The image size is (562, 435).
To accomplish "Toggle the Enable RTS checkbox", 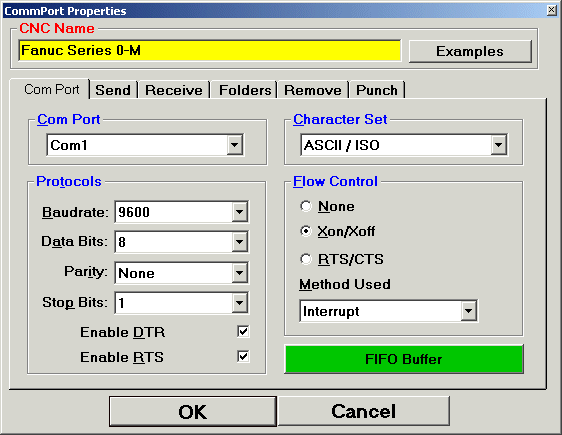I will click(243, 357).
